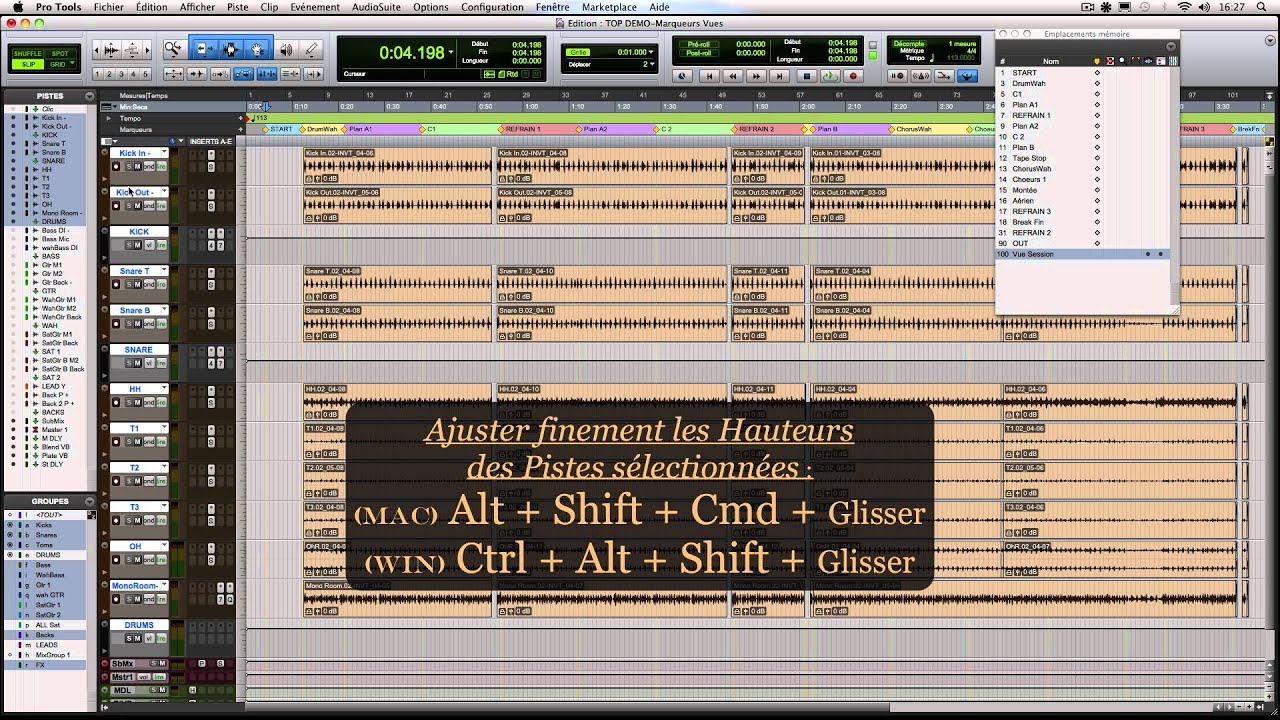Enable GRID edit mode
The height and width of the screenshot is (720, 1280).
click(58, 64)
